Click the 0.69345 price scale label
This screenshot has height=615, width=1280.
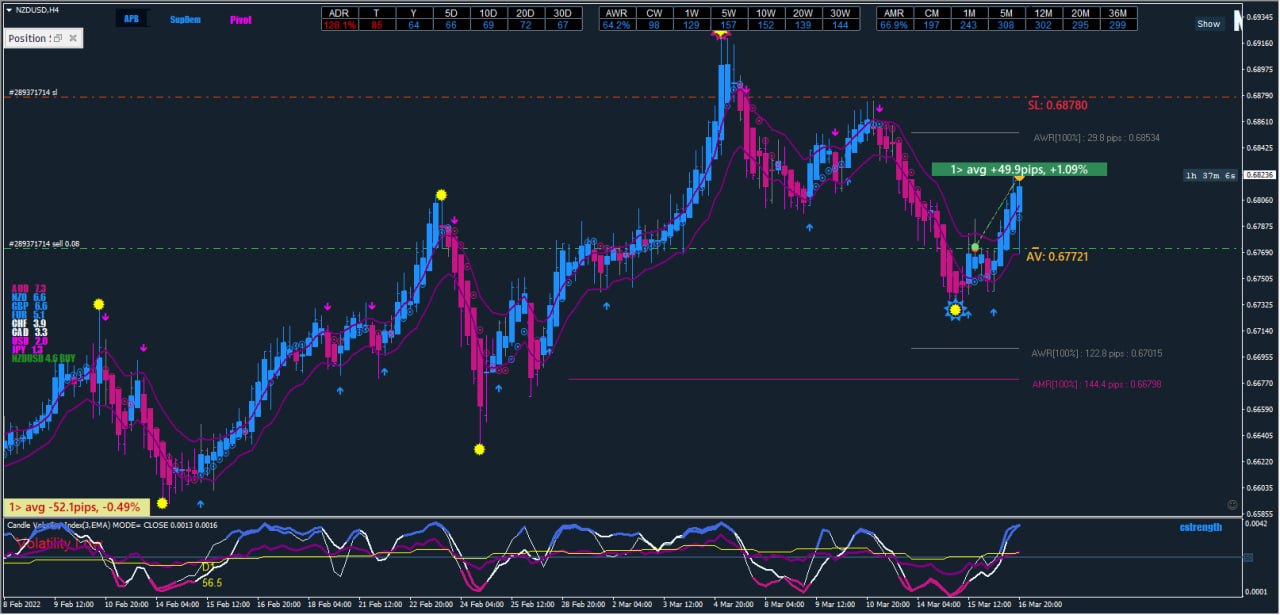pyautogui.click(x=1260, y=18)
